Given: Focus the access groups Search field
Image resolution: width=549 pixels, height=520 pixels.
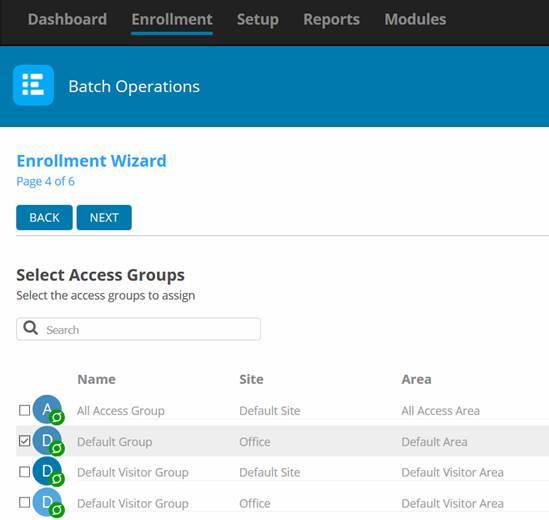Looking at the screenshot, I should point(138,329).
